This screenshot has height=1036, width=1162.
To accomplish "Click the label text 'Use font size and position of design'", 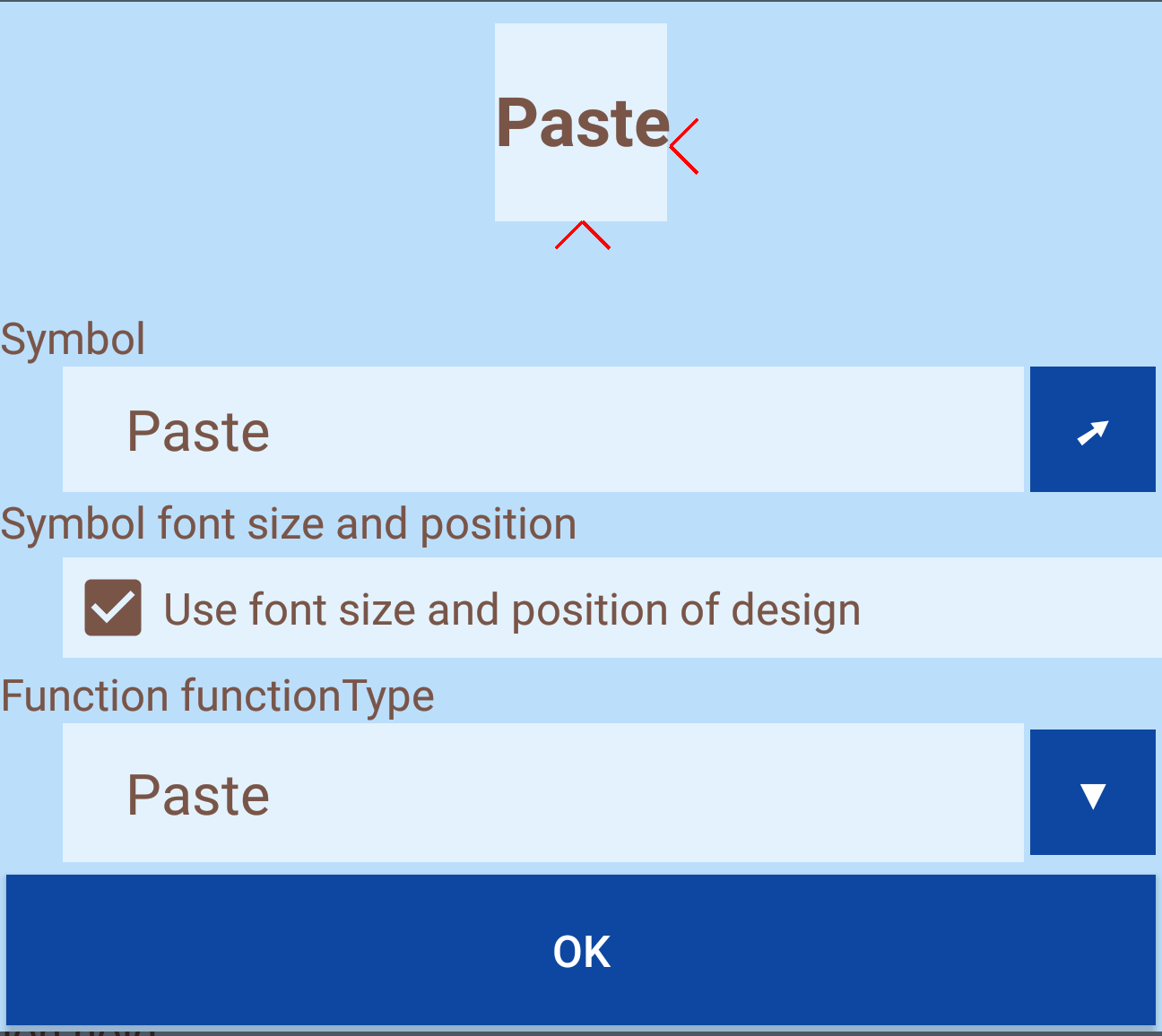I will [512, 610].
